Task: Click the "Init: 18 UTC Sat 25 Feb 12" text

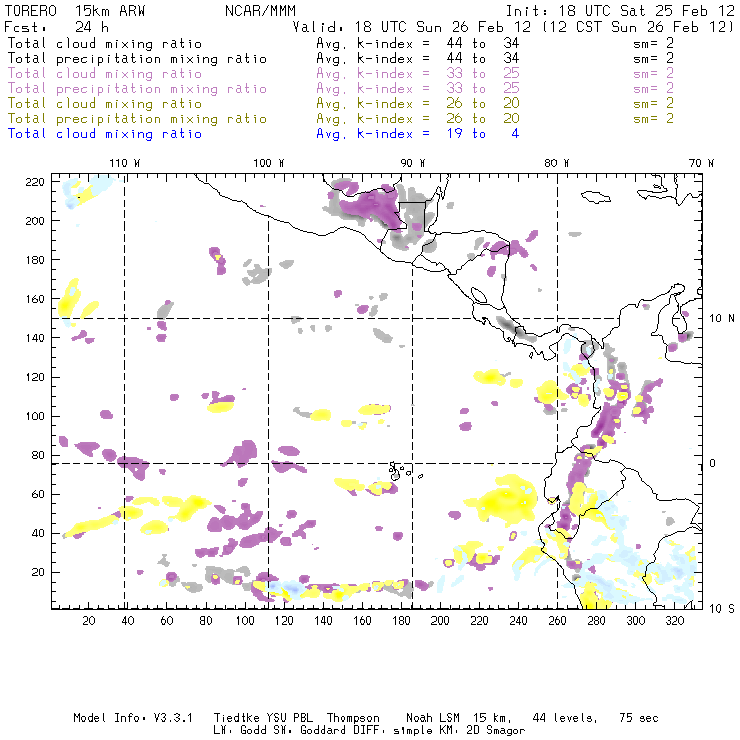Action: tap(620, 11)
